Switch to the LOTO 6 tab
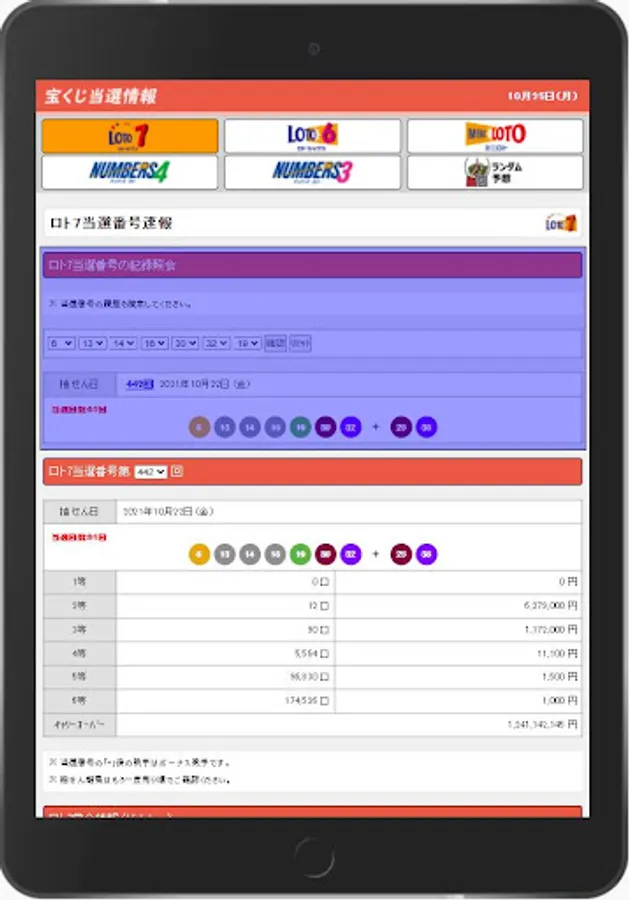The image size is (629, 900). click(x=312, y=136)
